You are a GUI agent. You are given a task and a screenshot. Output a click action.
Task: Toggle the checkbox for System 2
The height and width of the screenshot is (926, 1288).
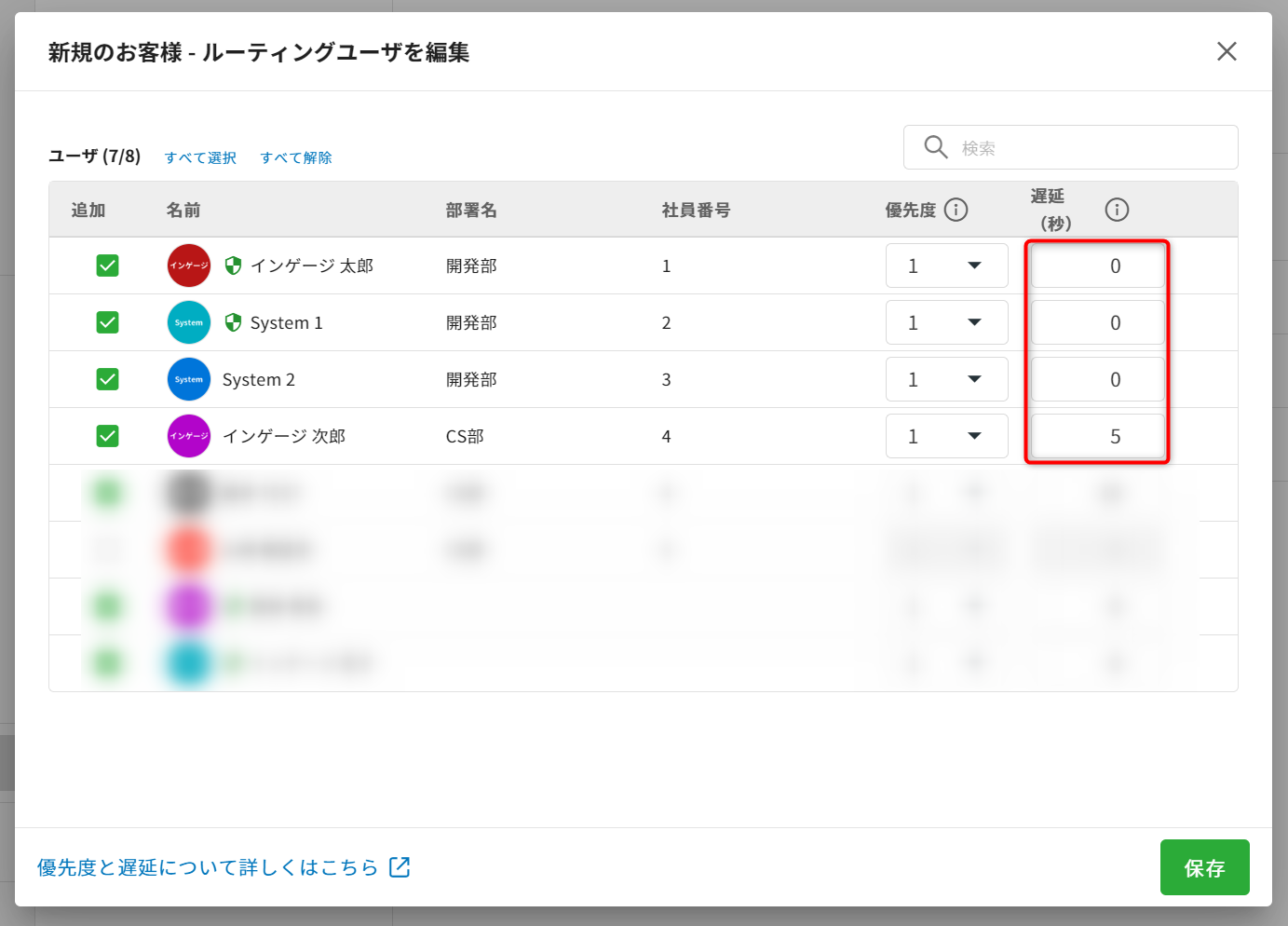pyautogui.click(x=108, y=379)
